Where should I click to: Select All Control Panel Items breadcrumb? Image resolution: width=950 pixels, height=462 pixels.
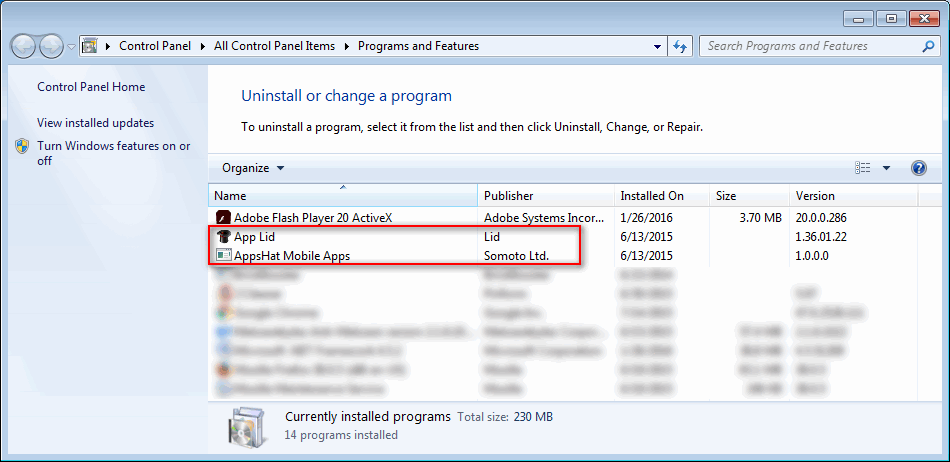coord(274,46)
